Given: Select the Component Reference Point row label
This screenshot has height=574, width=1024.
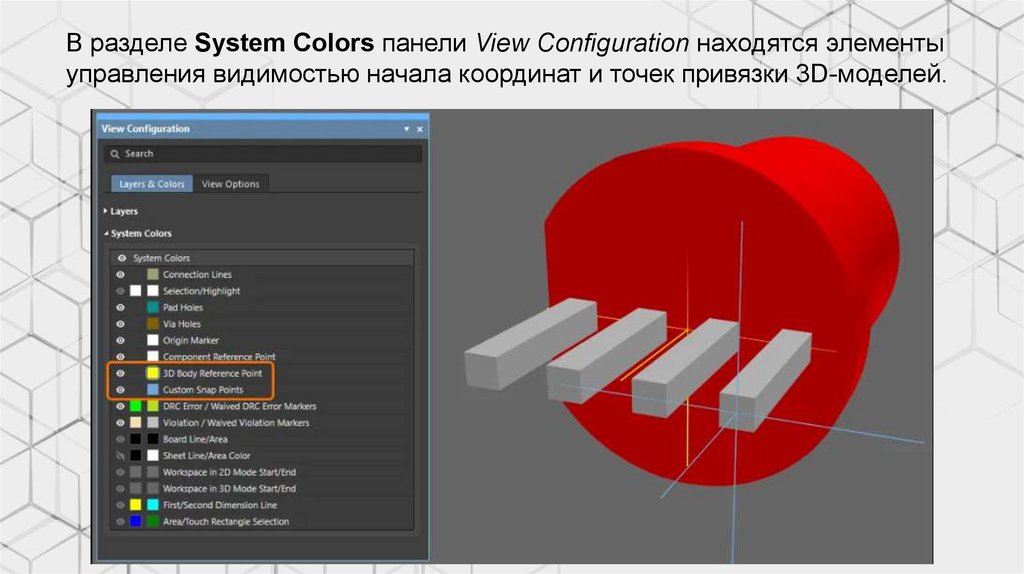Looking at the screenshot, I should point(218,357).
